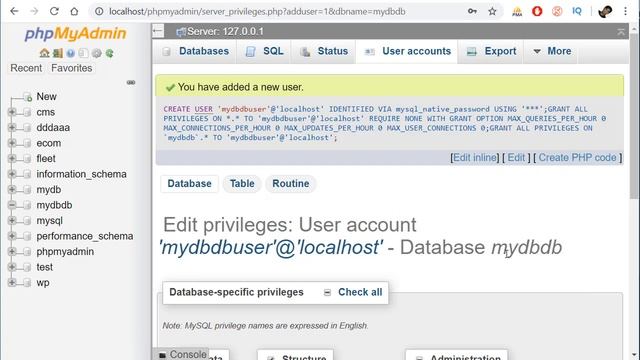Bookmark this page with star icon
640x360 pixels.
492,11
